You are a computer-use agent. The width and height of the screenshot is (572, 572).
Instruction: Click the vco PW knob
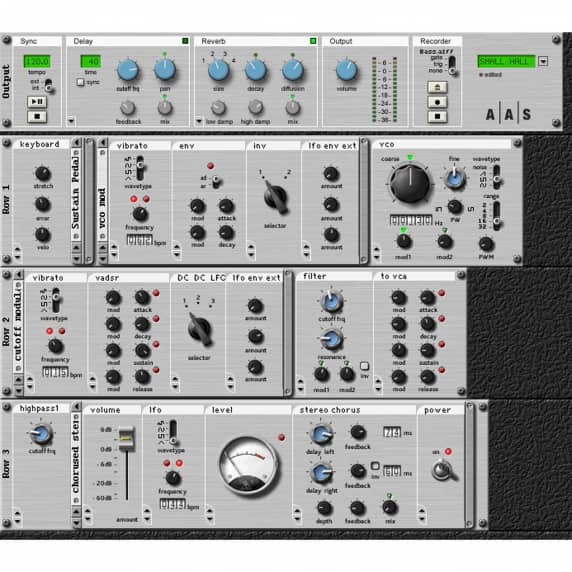[455, 207]
